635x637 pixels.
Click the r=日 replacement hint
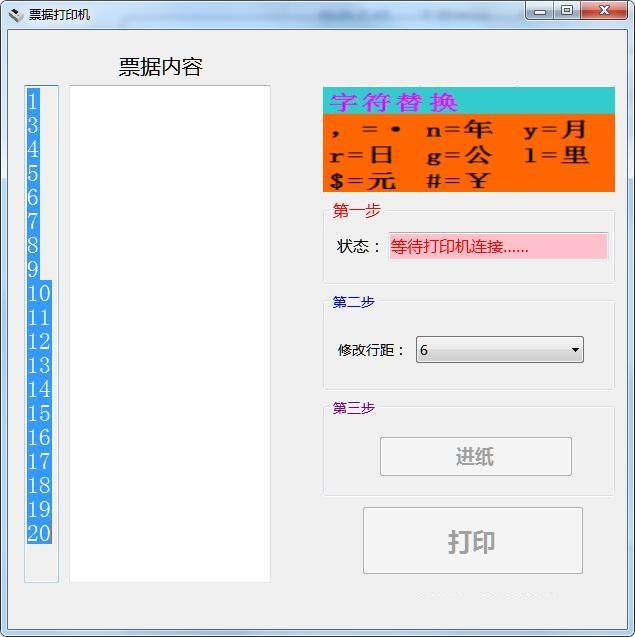(x=361, y=155)
